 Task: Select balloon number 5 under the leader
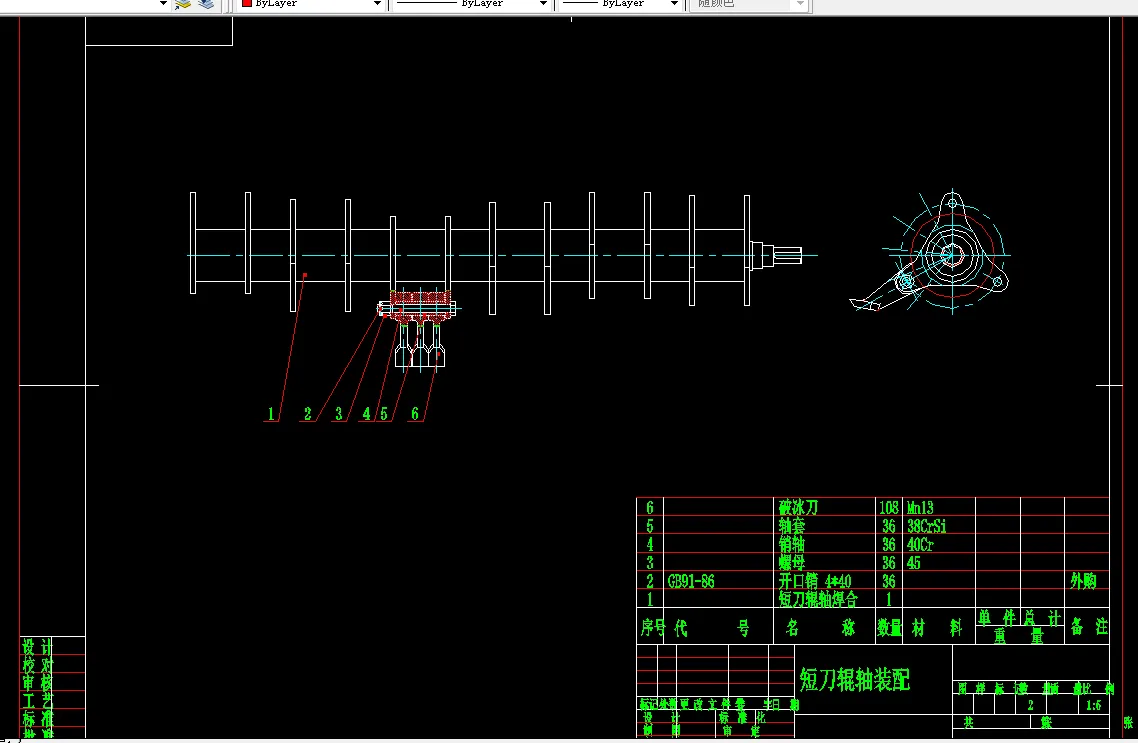coord(384,414)
